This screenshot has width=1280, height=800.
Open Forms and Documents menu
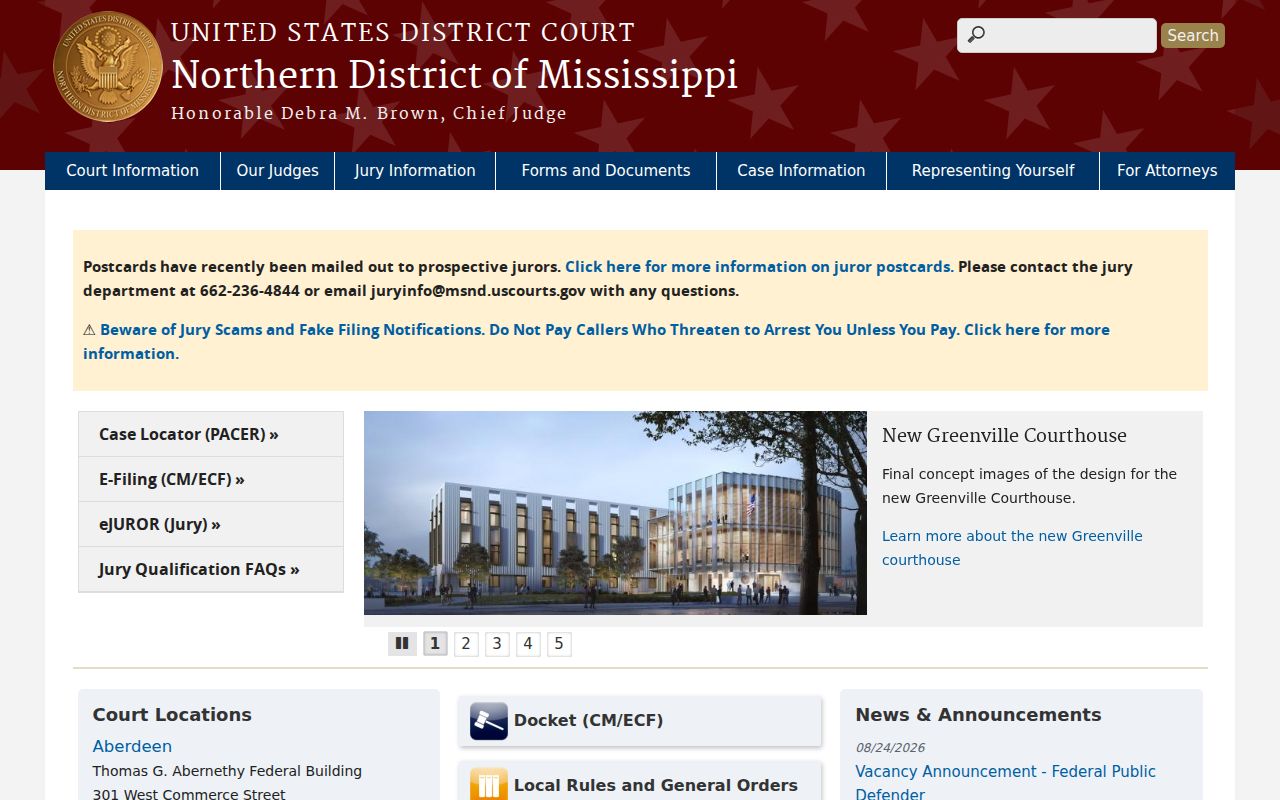[x=606, y=171]
